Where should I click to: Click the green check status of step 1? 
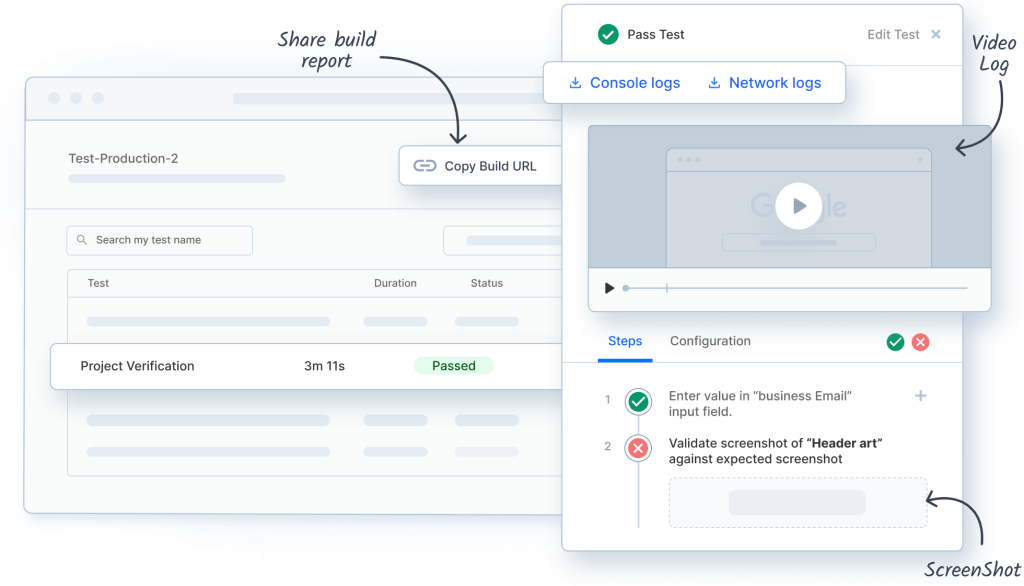pyautogui.click(x=638, y=402)
